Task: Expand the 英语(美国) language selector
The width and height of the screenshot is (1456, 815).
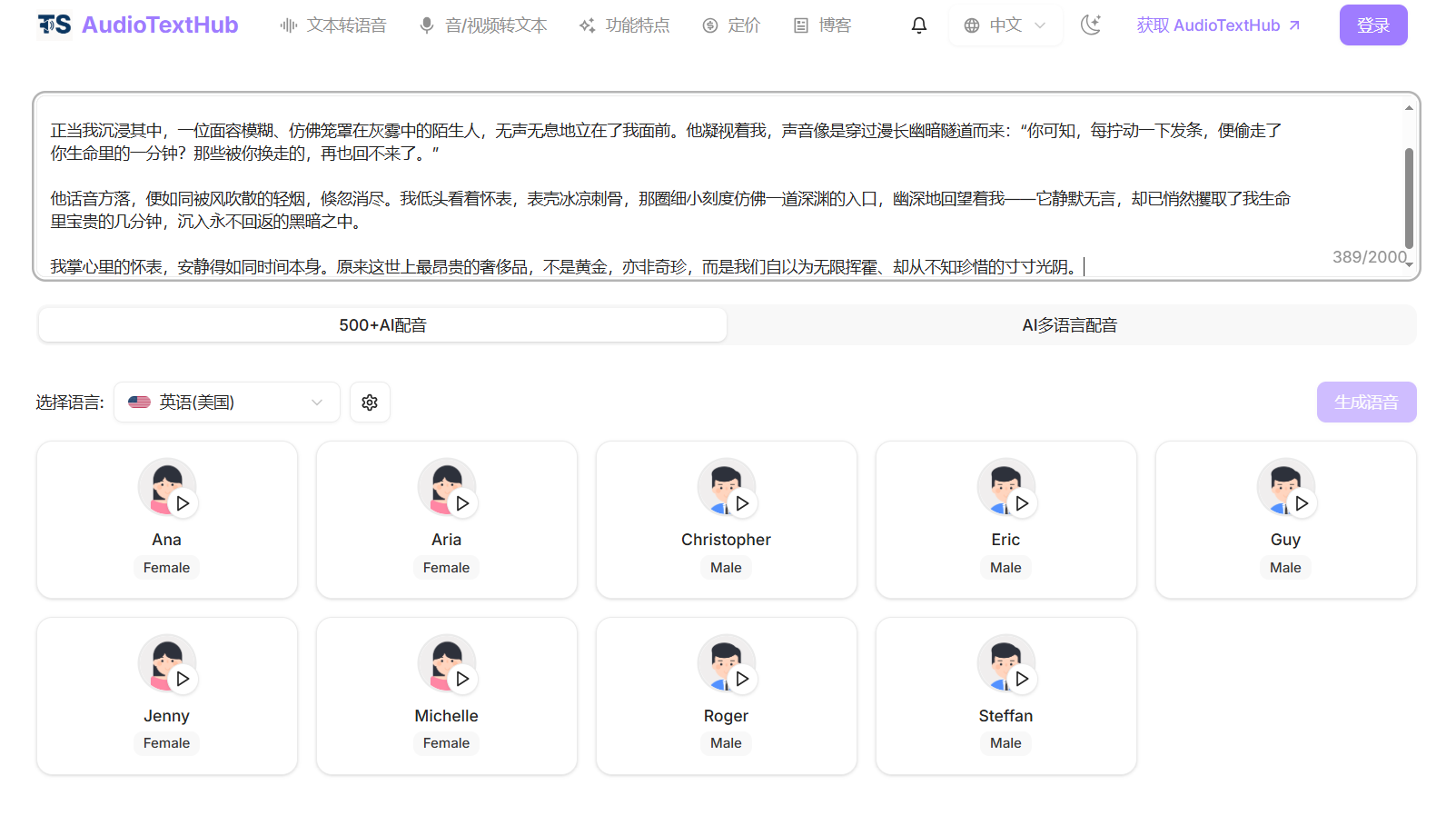Action: click(227, 403)
